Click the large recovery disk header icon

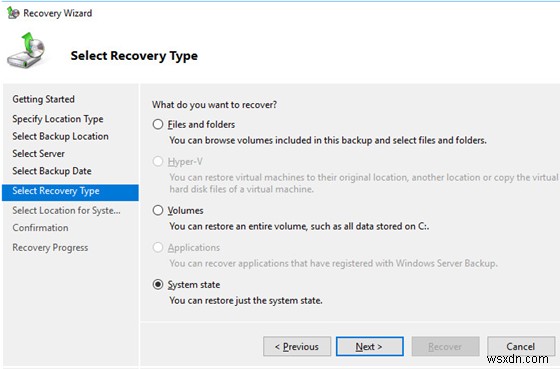[26, 50]
